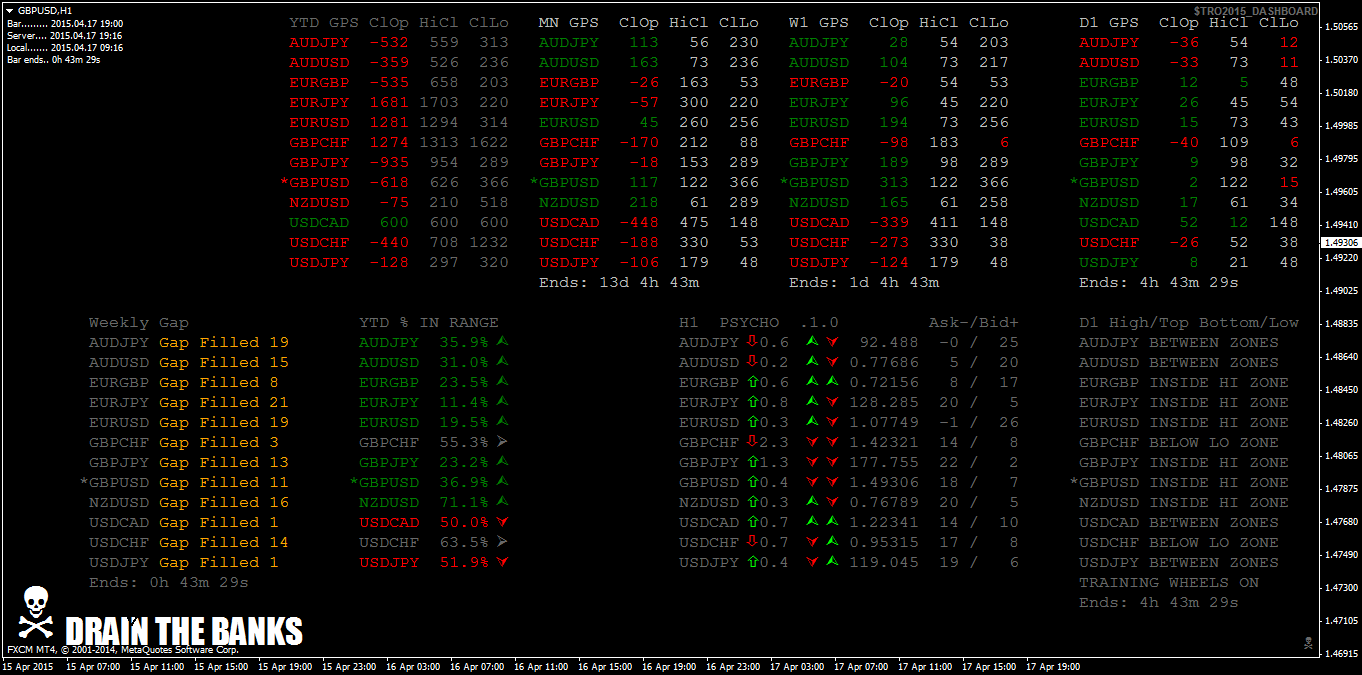The height and width of the screenshot is (675, 1362).
Task: Click the text Ends: 13d 4h 43m
Action: pos(619,282)
